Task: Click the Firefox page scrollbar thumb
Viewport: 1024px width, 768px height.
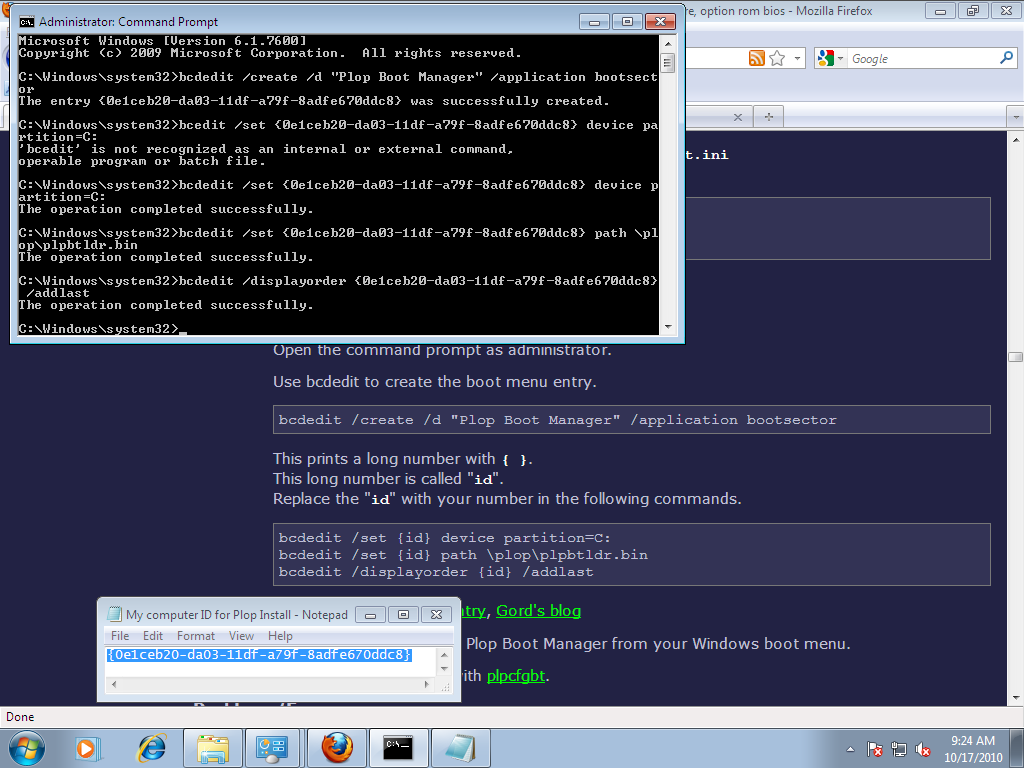Action: click(1016, 357)
